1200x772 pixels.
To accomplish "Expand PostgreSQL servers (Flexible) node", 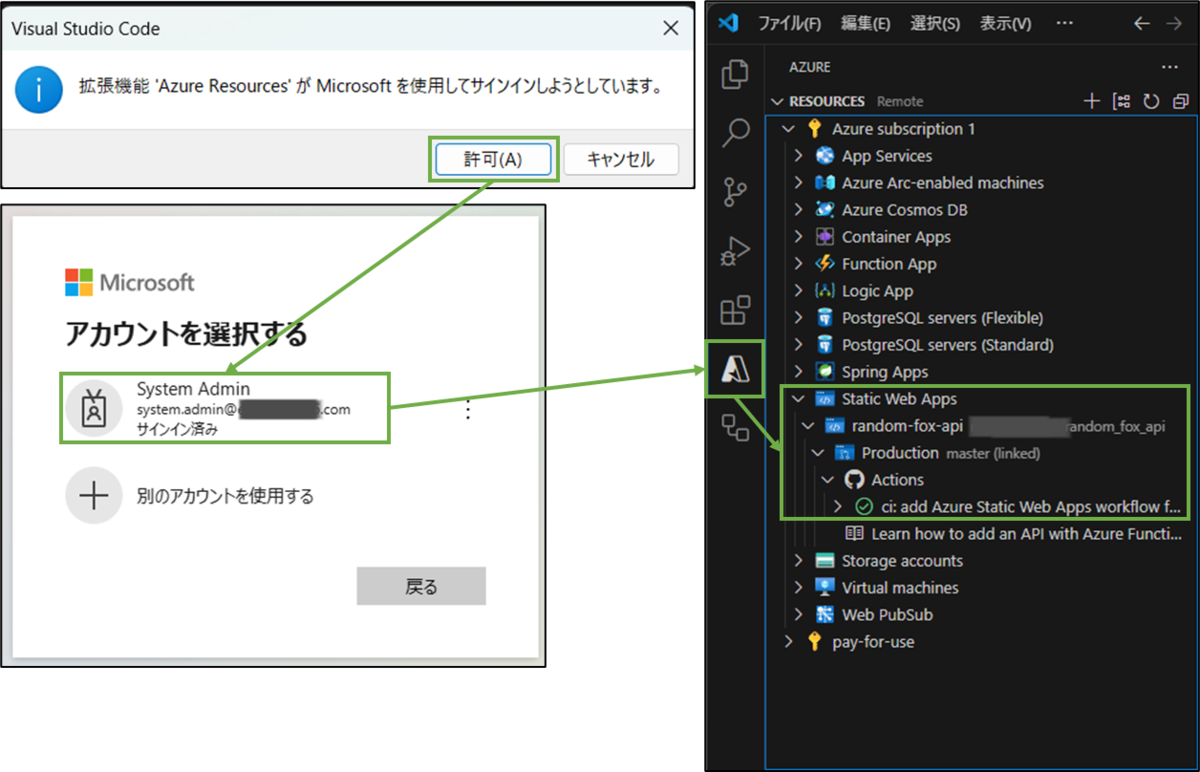I will [x=798, y=318].
